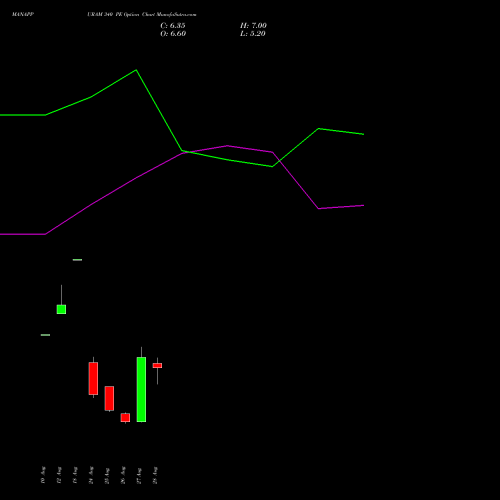Select the small red candlestick for 28 Aug
Screen dimensions: 500x500
pyautogui.click(x=157, y=366)
